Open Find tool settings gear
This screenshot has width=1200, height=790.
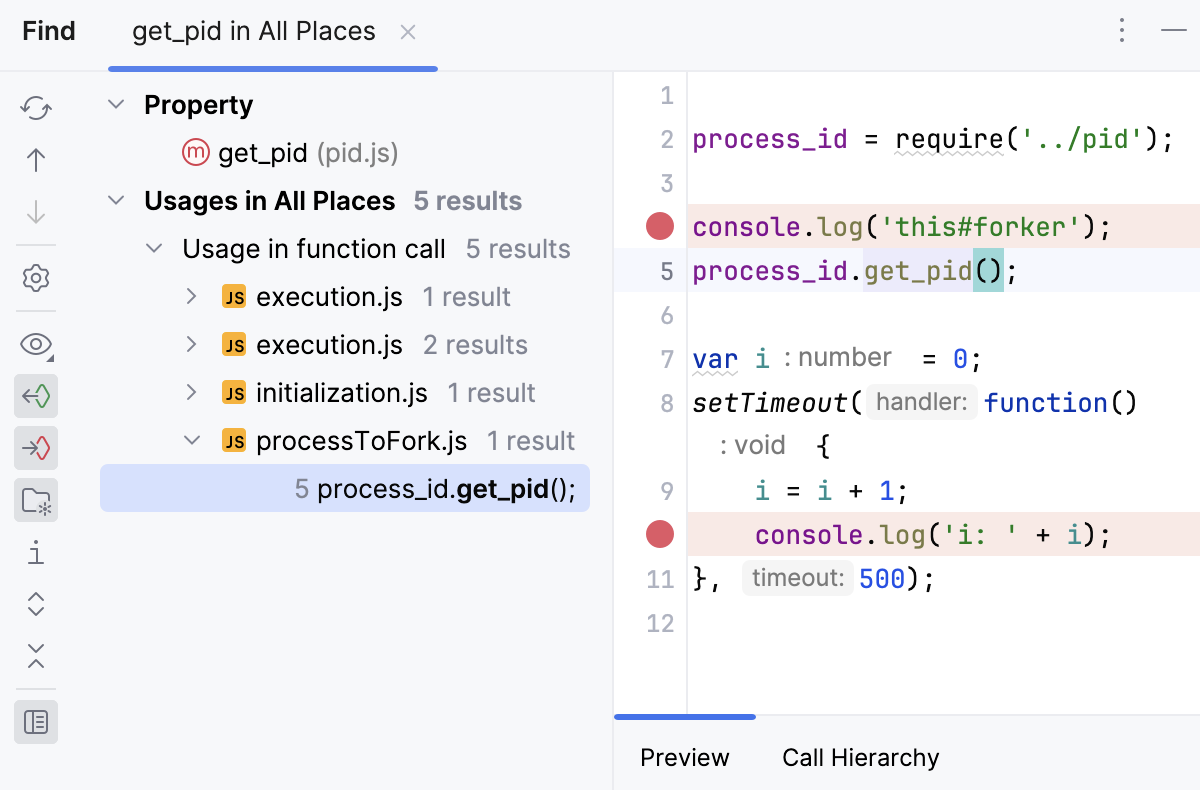[36, 278]
